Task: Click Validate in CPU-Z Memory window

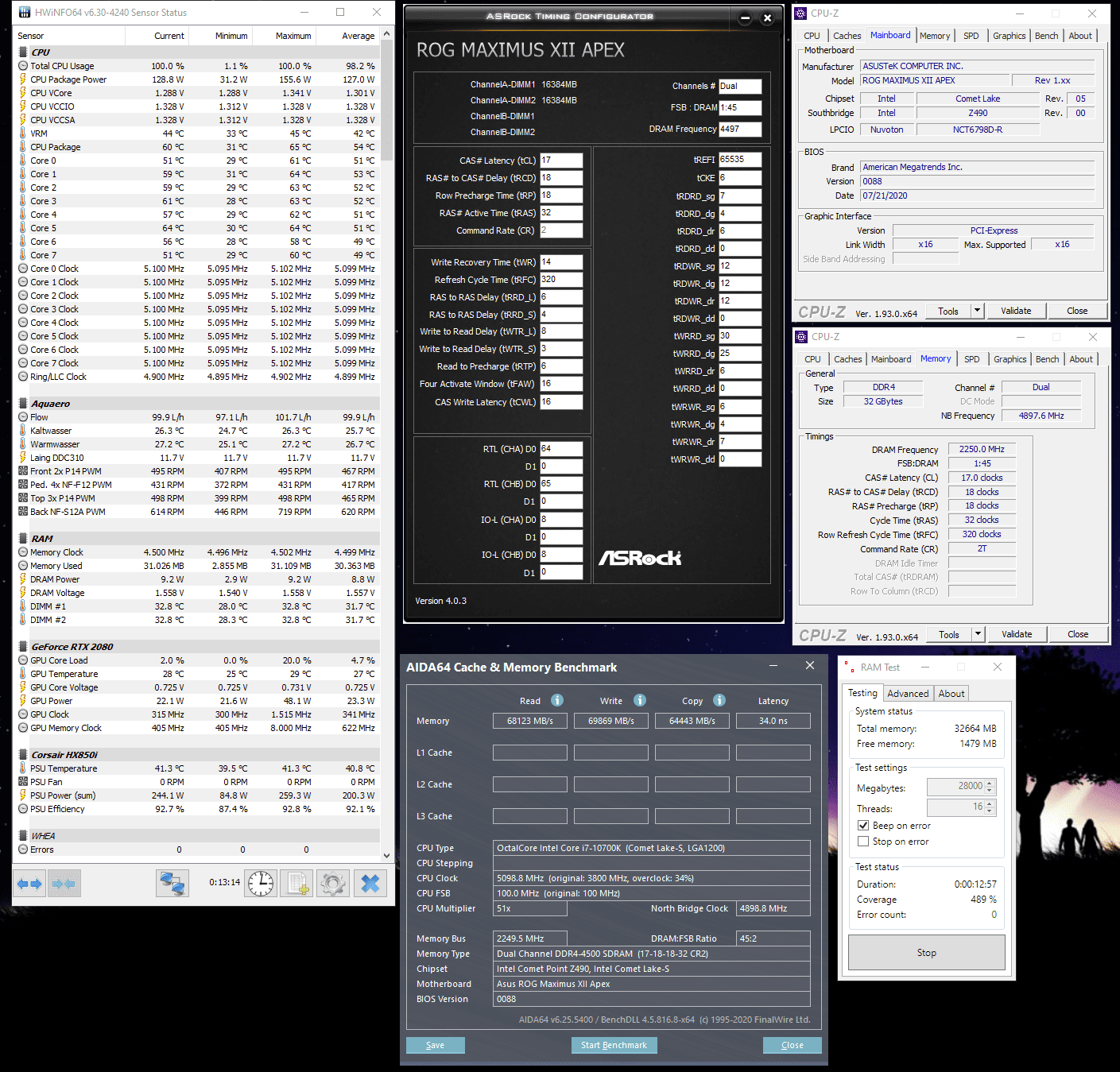Action: coord(1017,634)
